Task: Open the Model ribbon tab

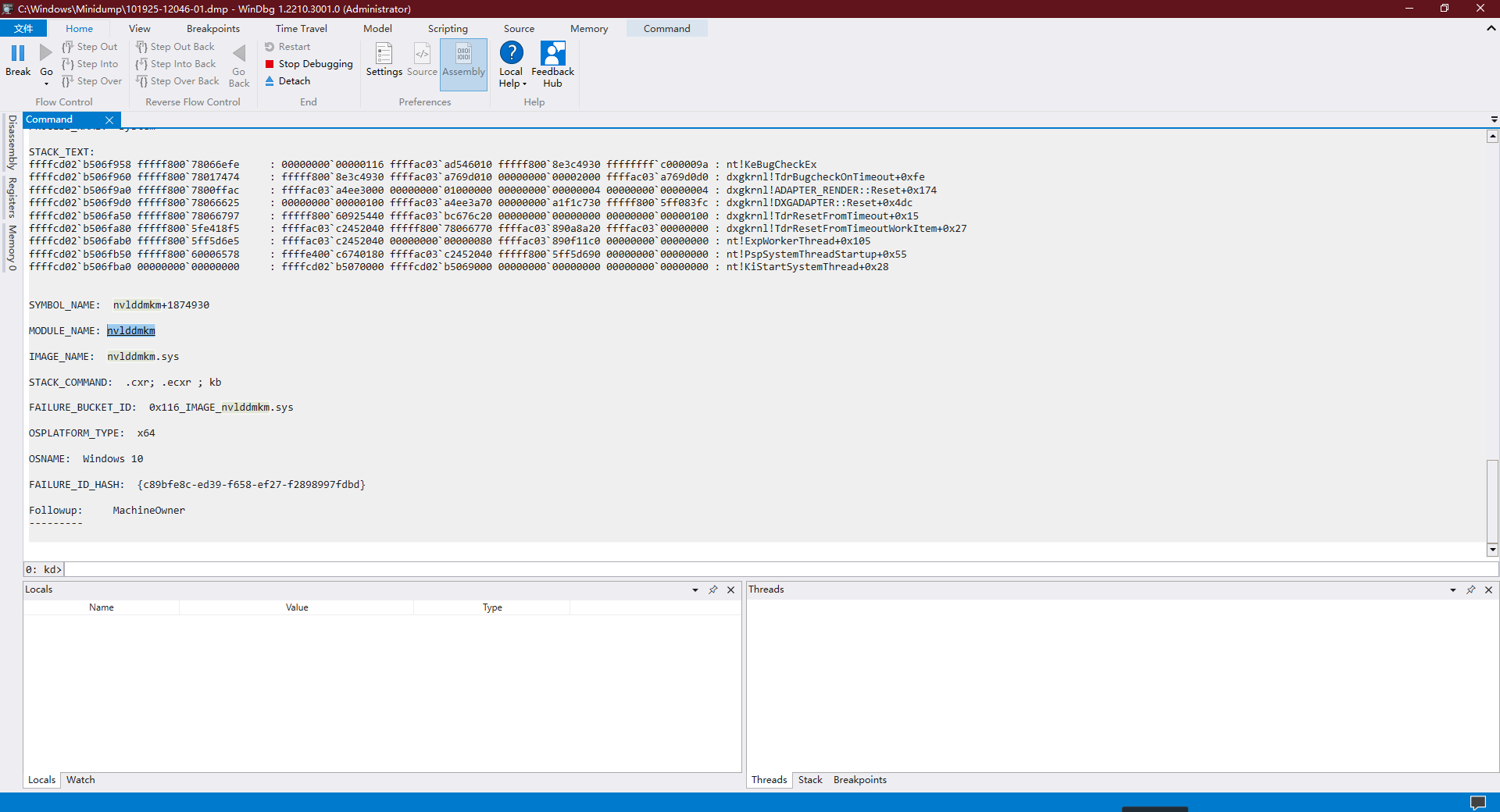Action: pos(378,29)
